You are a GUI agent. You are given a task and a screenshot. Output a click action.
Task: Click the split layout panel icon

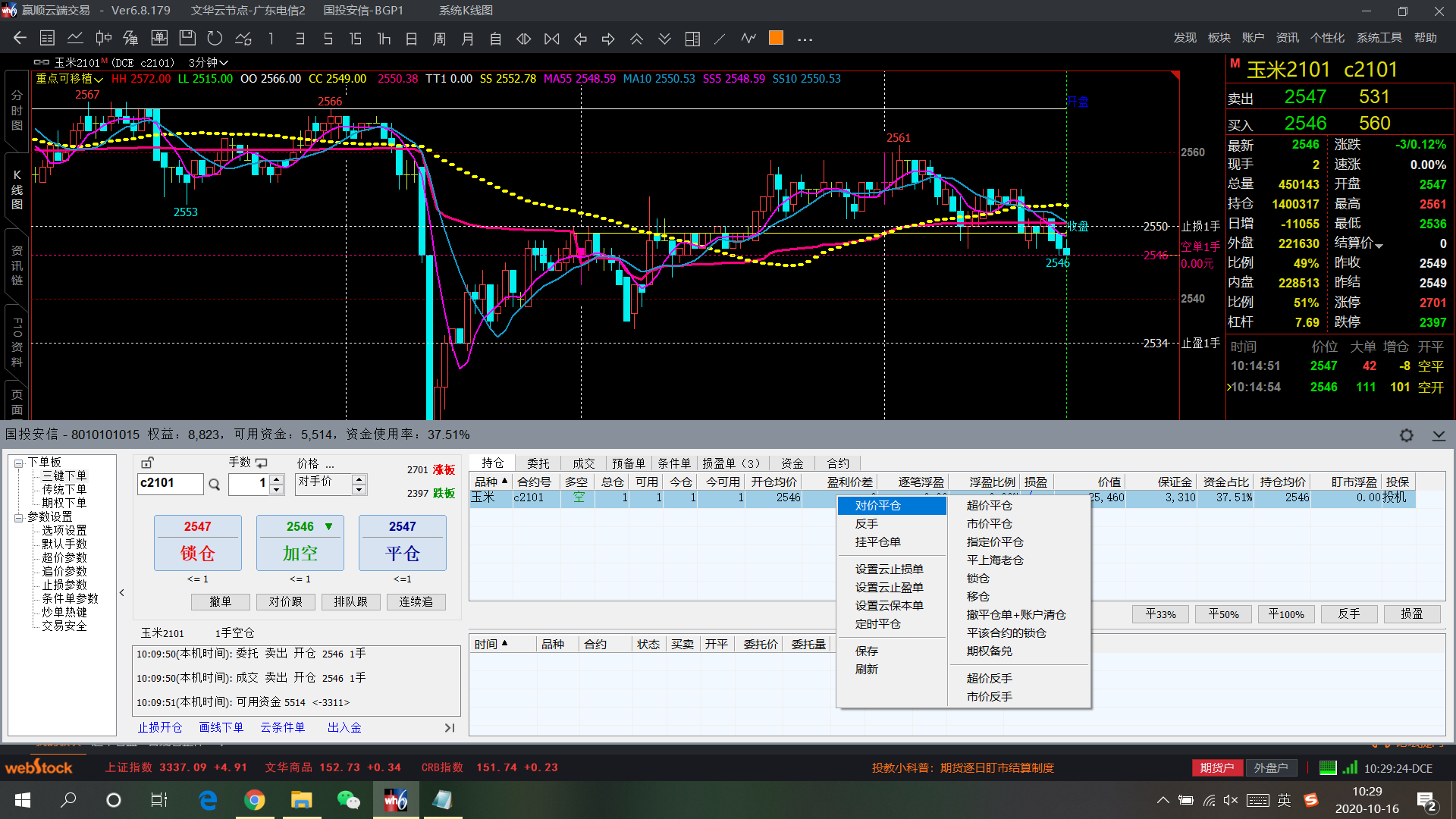coord(692,38)
